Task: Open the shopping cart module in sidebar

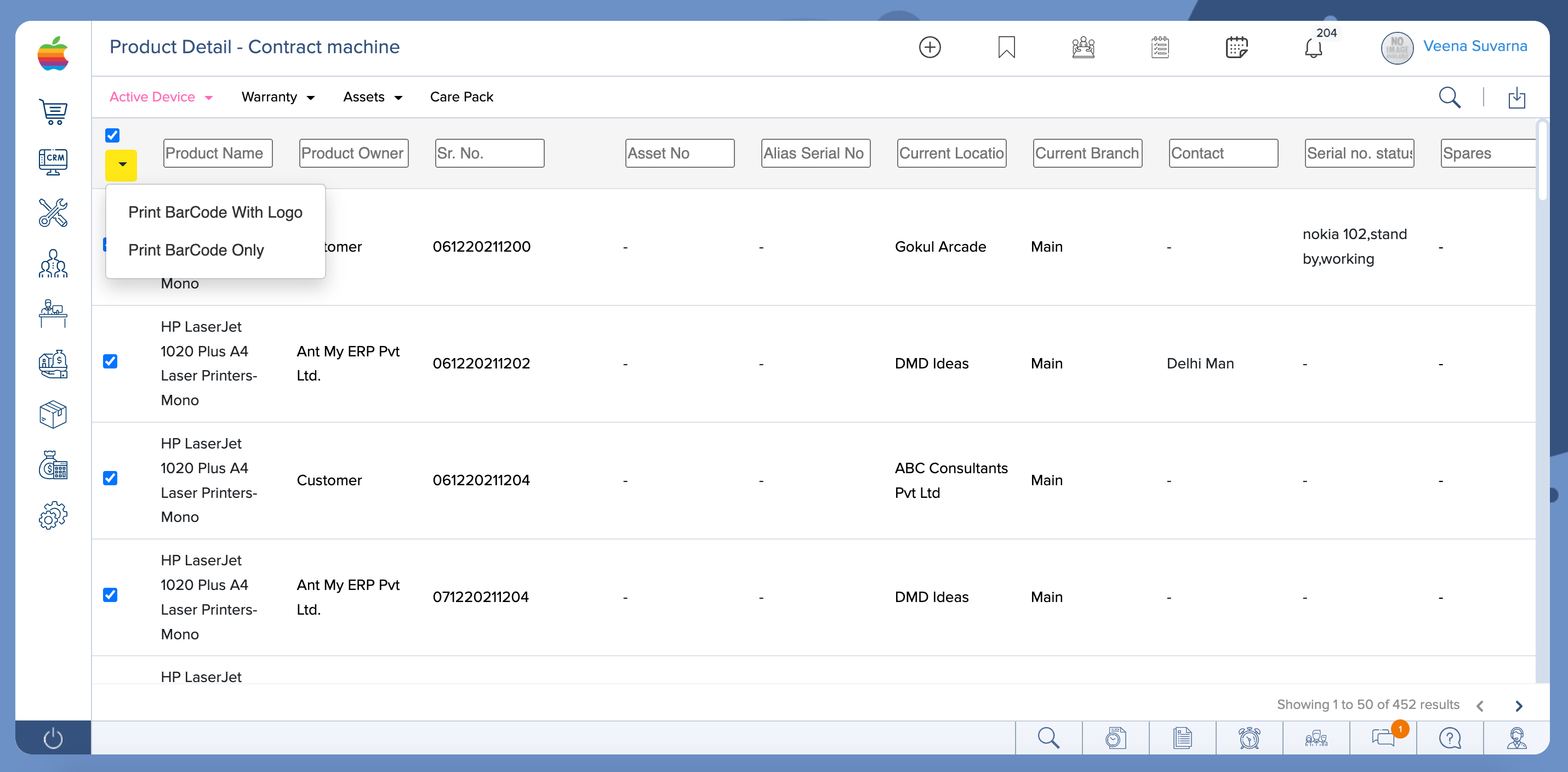Action: [x=53, y=111]
